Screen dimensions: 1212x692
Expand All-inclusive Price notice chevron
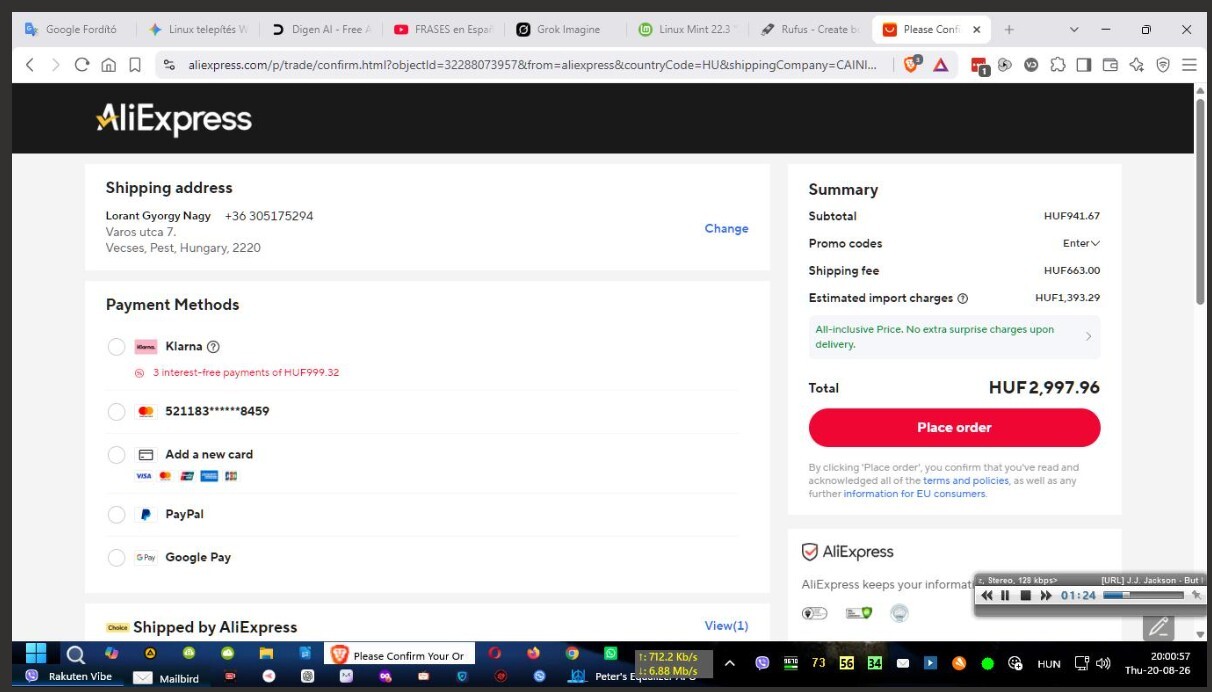1089,337
